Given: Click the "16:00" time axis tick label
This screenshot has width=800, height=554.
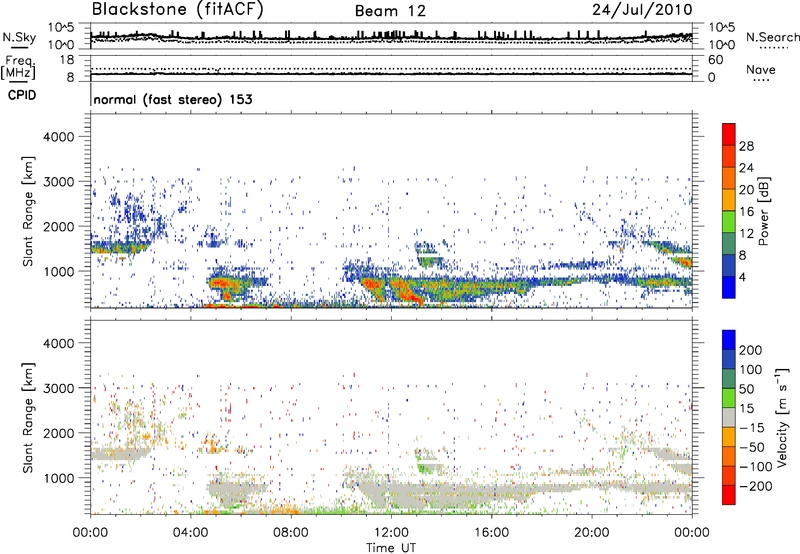Looking at the screenshot, I should pyautogui.click(x=491, y=533).
